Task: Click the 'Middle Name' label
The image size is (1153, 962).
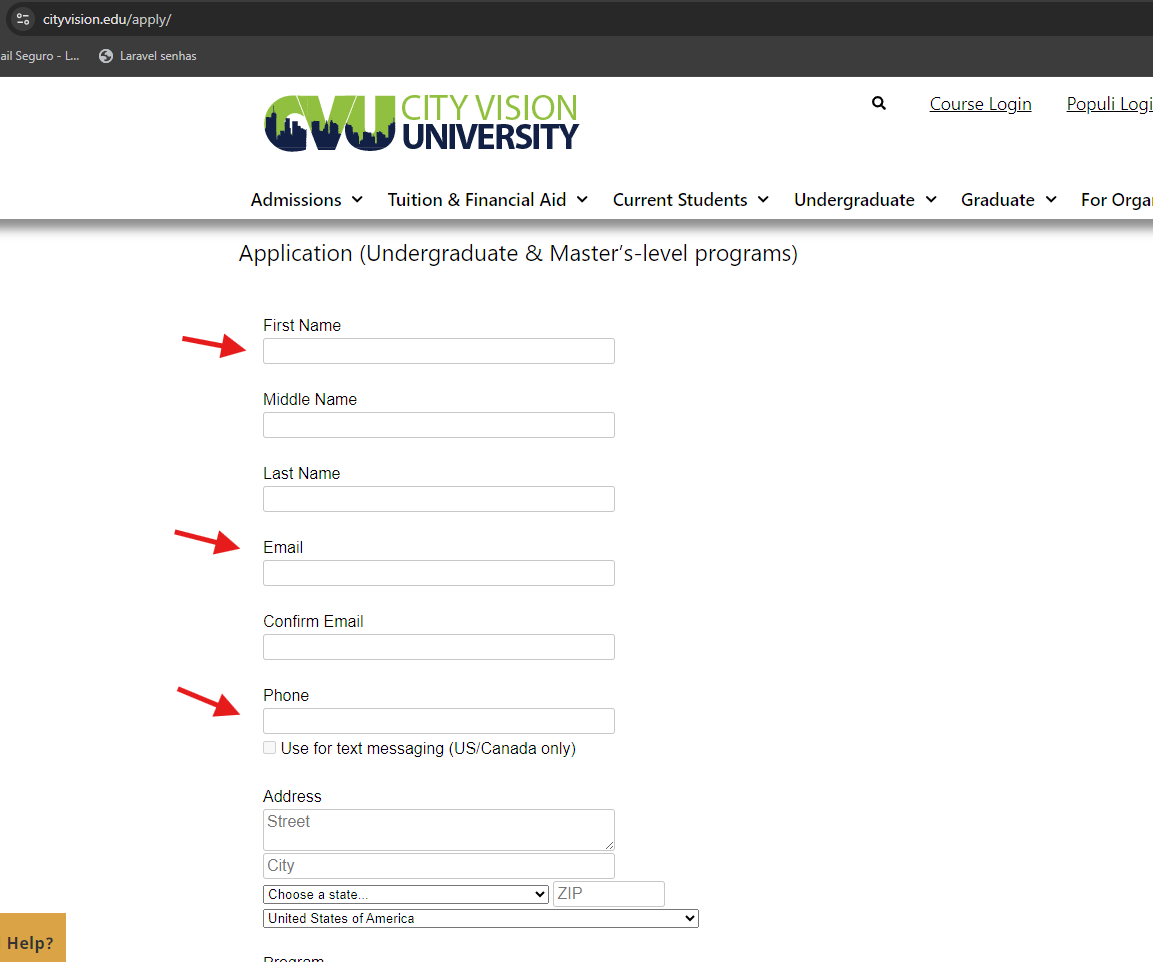Action: 310,399
